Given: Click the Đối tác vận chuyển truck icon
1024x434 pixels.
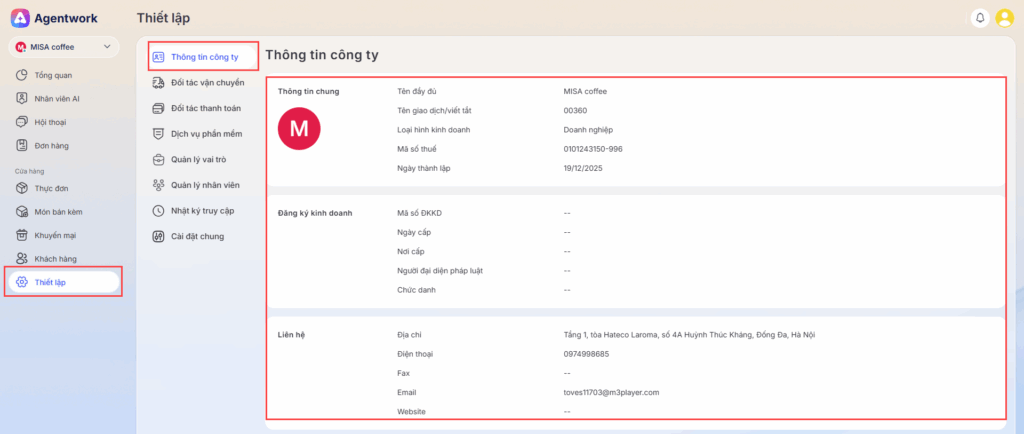Looking at the screenshot, I should coord(158,83).
